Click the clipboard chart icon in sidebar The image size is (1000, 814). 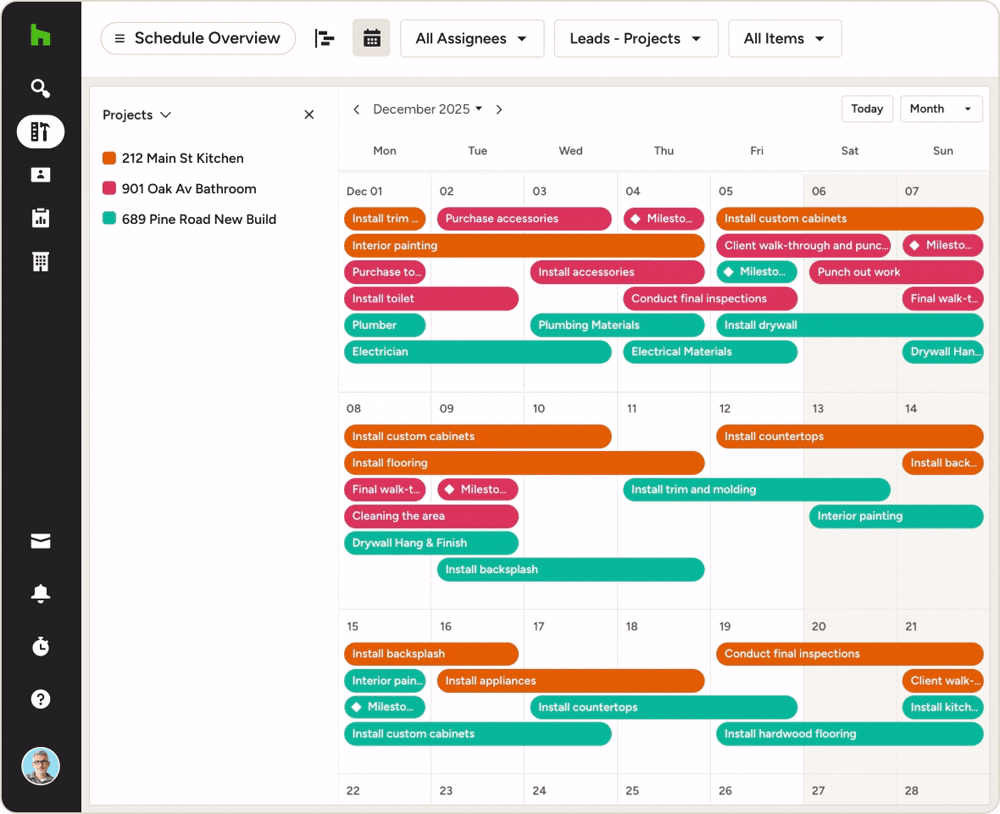coord(40,218)
